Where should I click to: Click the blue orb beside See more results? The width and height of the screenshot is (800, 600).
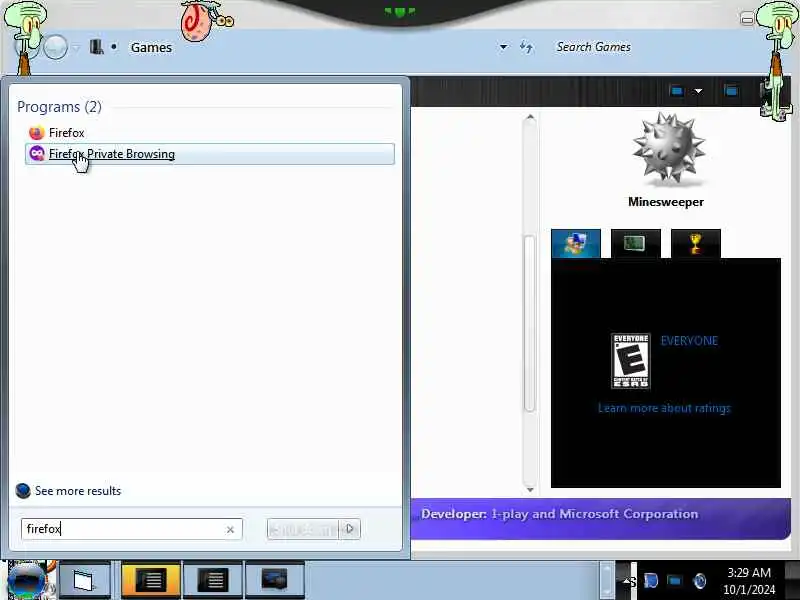pos(23,491)
